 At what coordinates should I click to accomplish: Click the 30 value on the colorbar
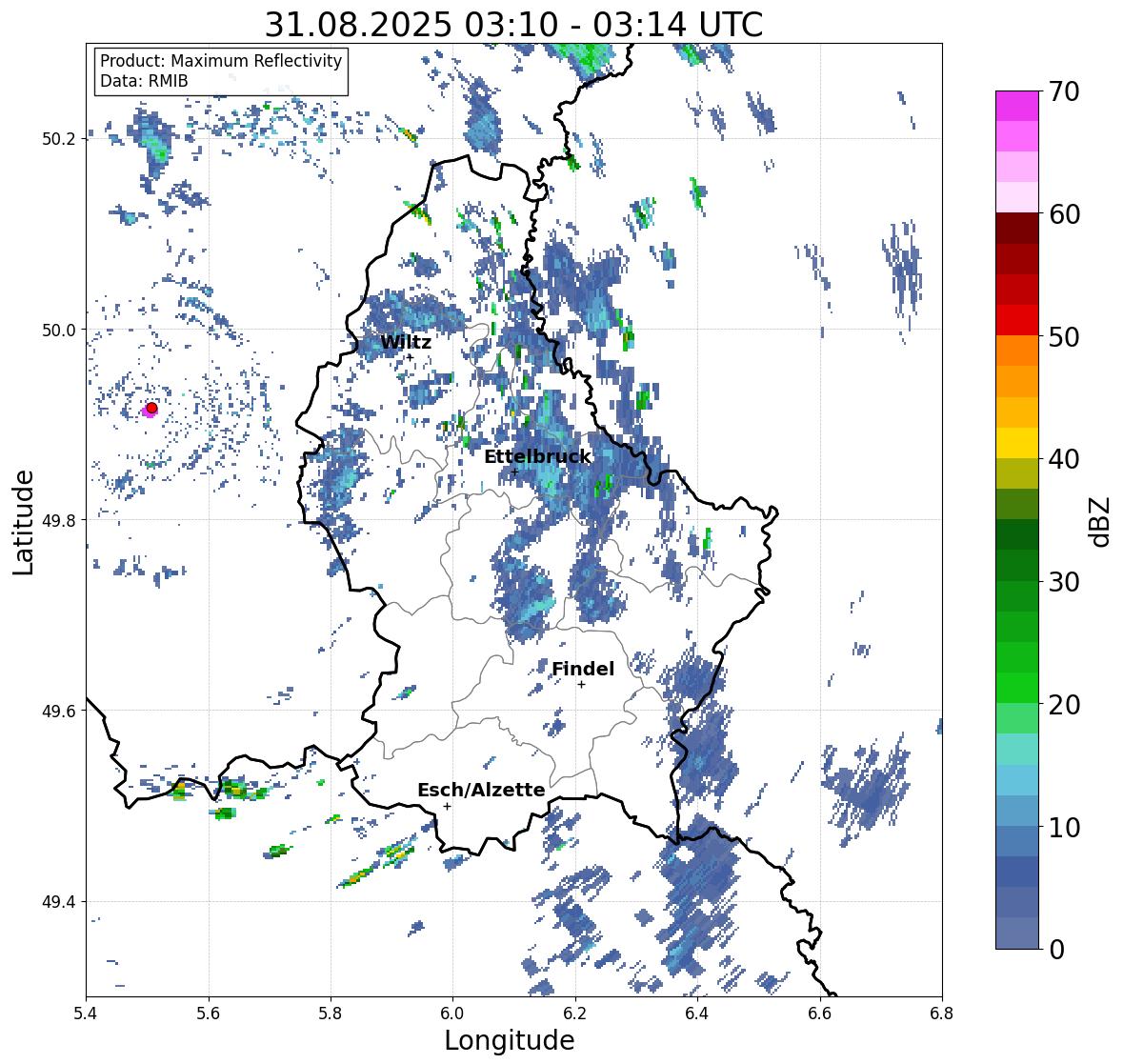1064,582
